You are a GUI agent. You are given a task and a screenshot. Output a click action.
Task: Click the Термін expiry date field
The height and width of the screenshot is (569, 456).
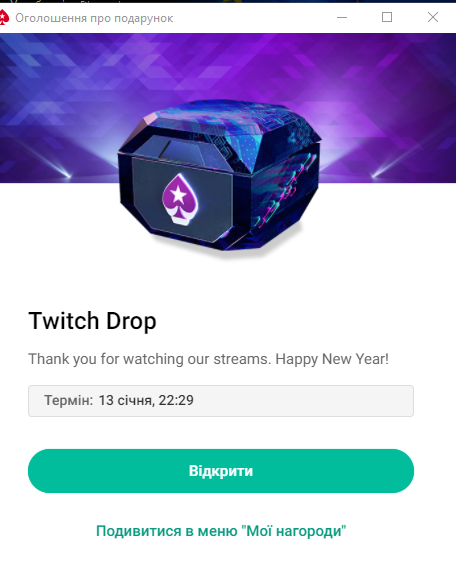(x=221, y=401)
